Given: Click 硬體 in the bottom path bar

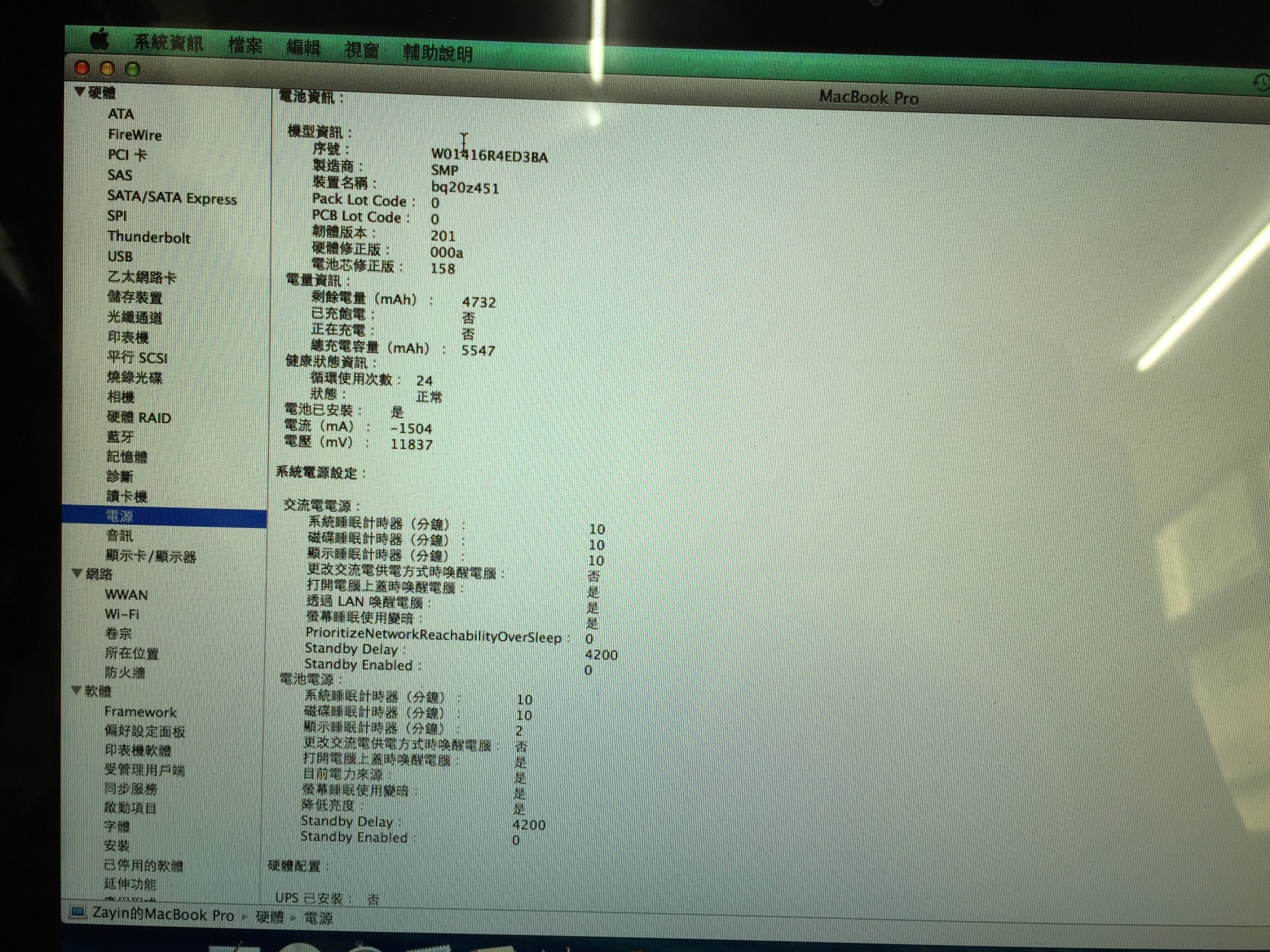Looking at the screenshot, I should [270, 917].
